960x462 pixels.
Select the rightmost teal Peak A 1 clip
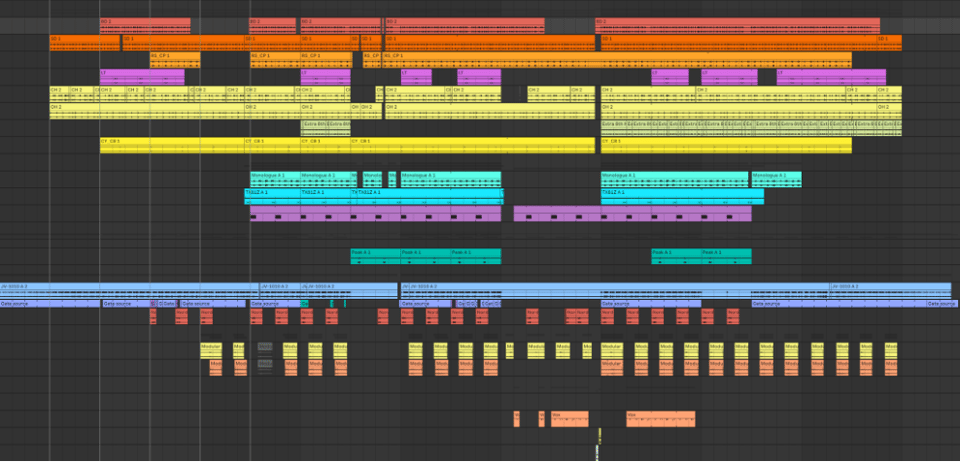click(726, 256)
